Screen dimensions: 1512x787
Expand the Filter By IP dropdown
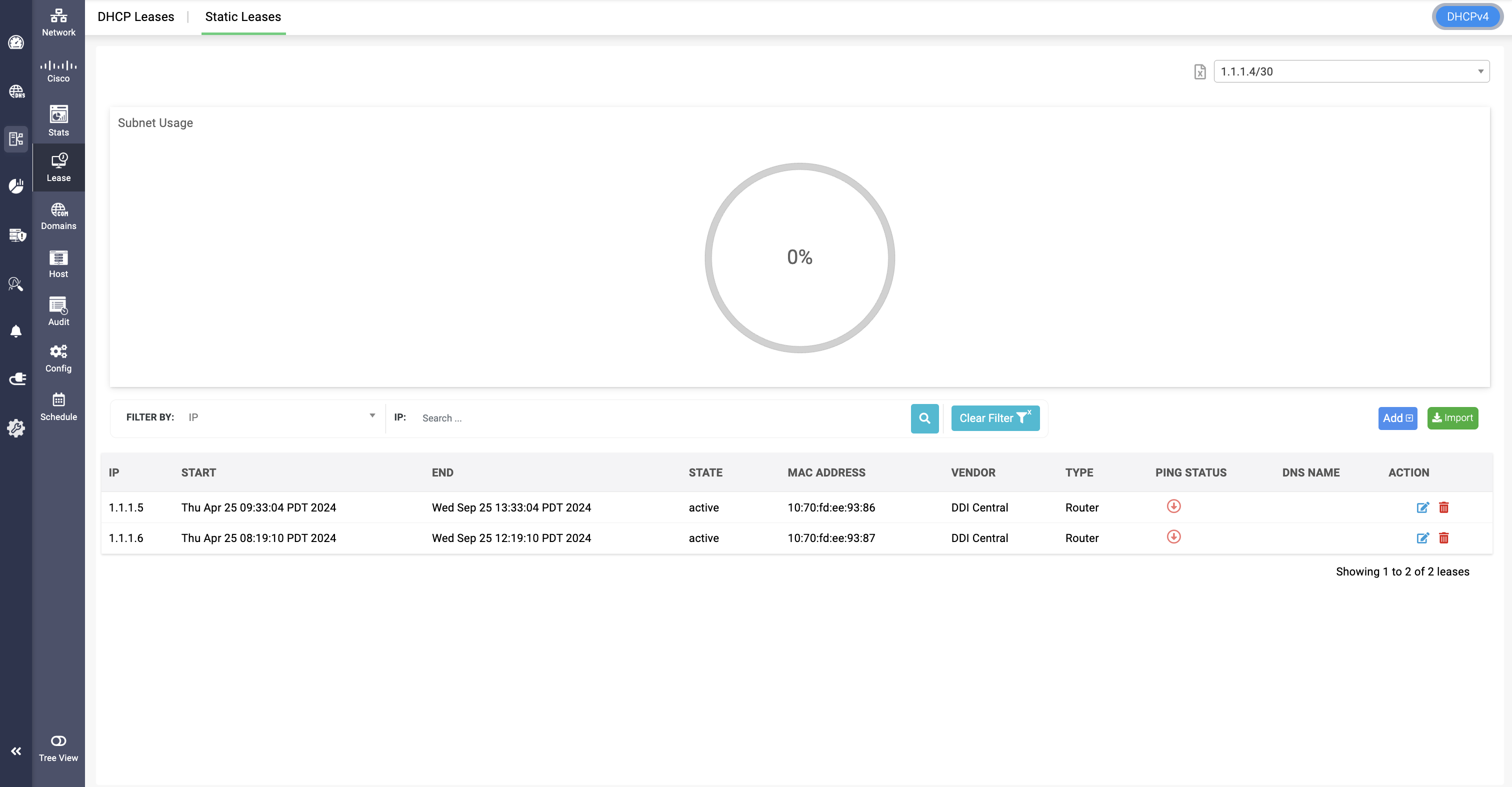[281, 416]
